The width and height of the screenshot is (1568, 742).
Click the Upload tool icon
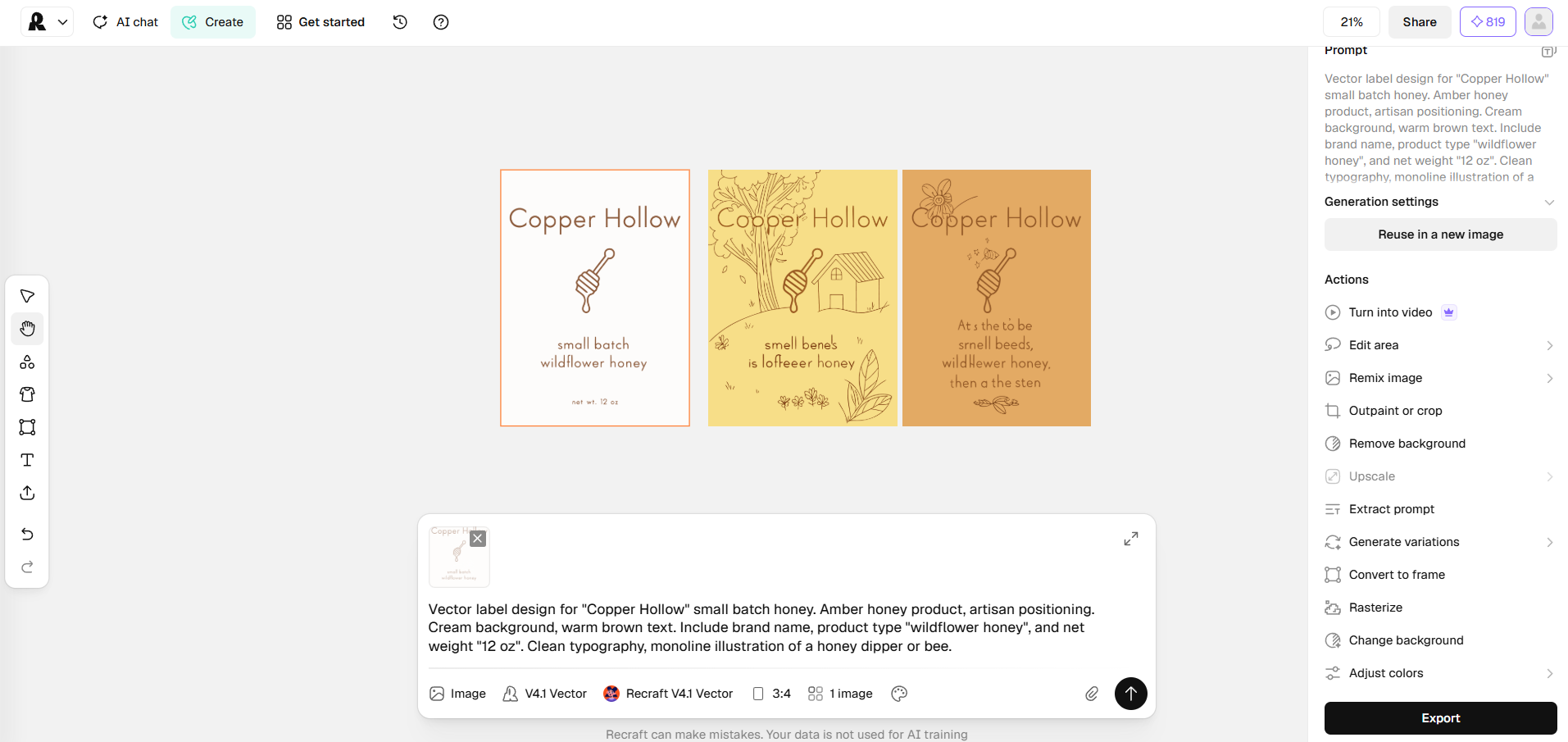27,493
